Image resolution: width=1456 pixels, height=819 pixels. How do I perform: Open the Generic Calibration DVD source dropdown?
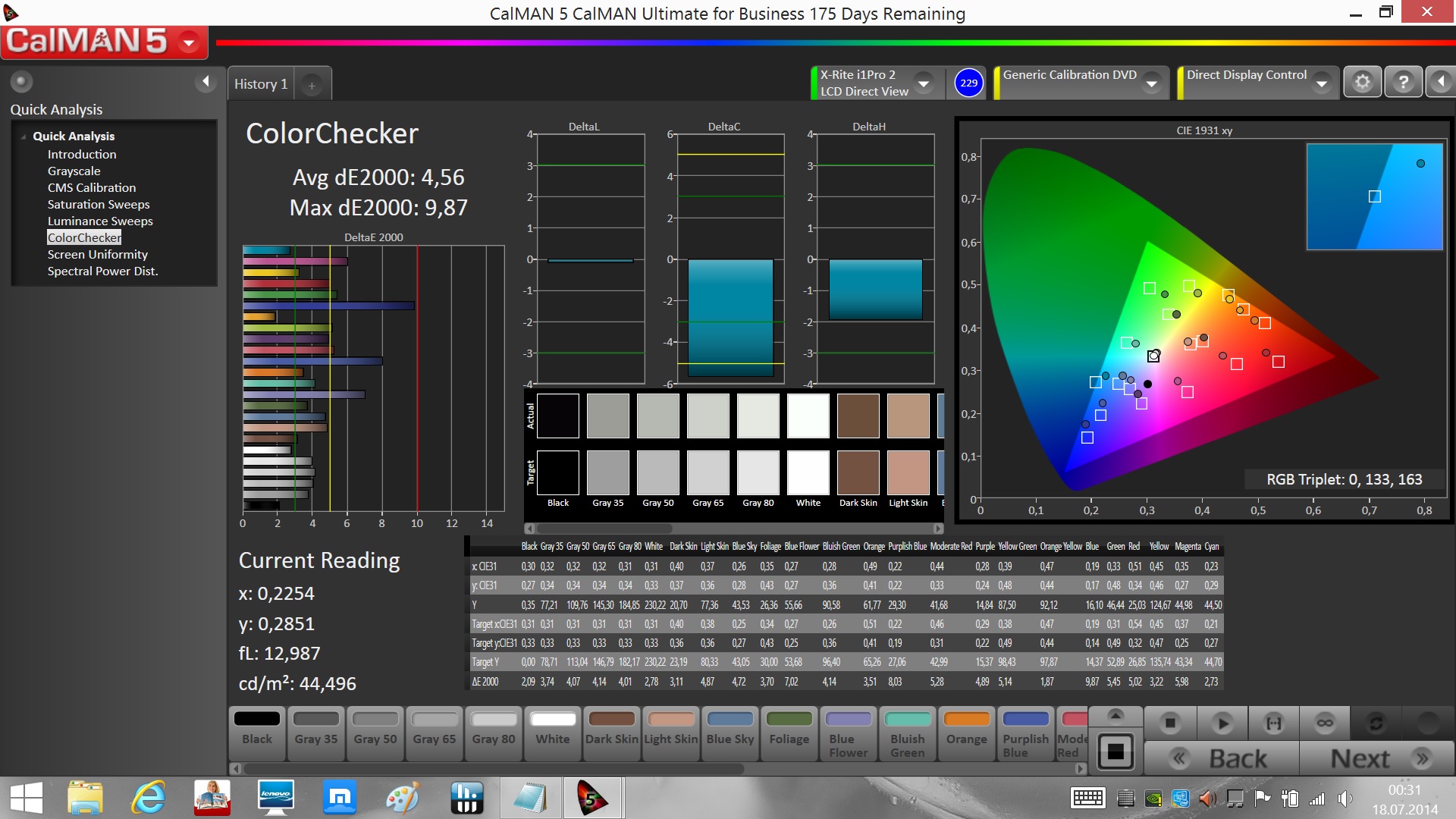tap(1151, 83)
